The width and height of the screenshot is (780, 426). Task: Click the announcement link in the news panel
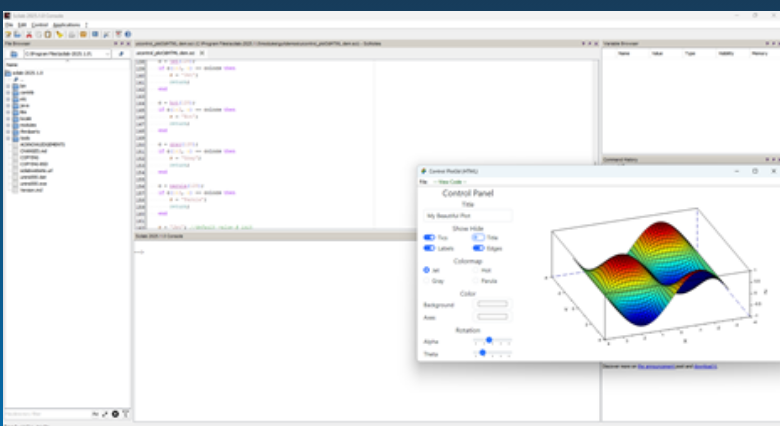click(658, 367)
